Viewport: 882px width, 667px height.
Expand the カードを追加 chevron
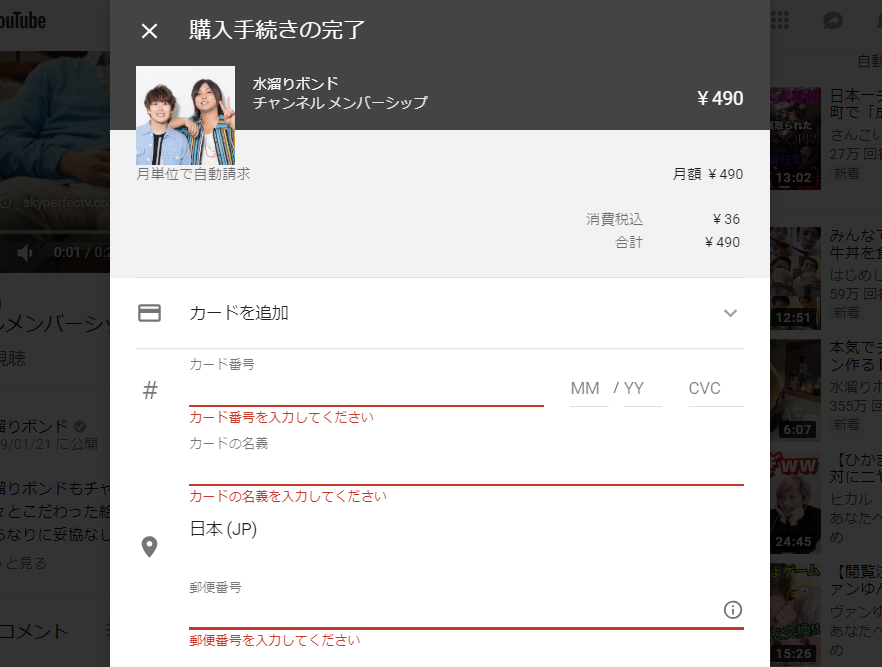[x=730, y=313]
